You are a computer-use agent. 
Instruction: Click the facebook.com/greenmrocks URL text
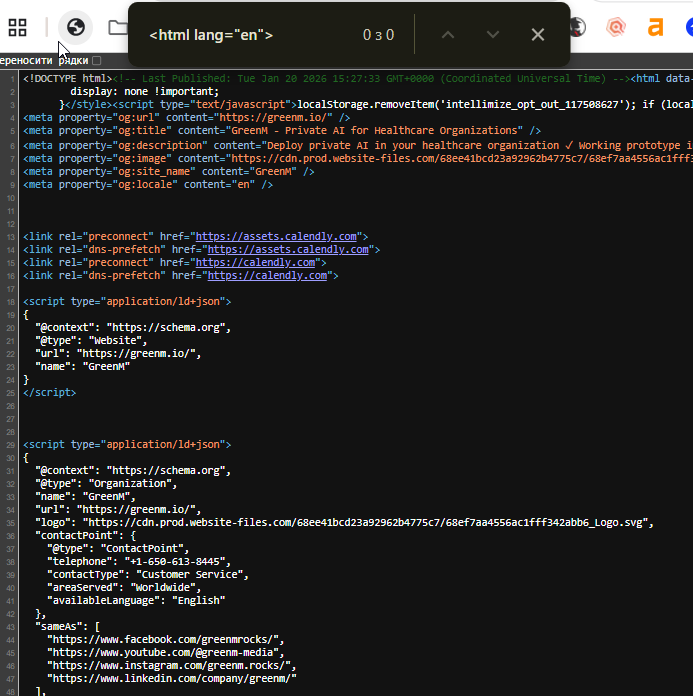coord(167,639)
